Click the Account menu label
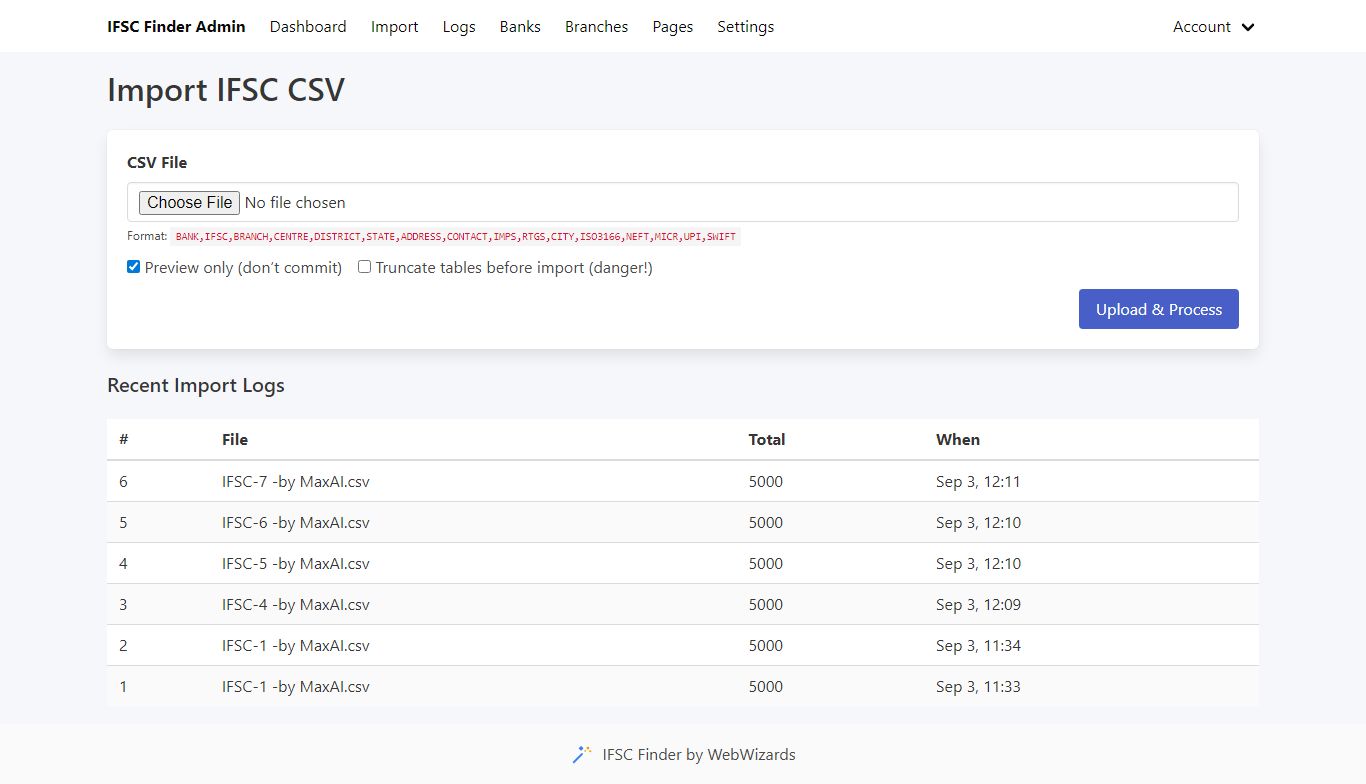1366x784 pixels. coord(1201,27)
